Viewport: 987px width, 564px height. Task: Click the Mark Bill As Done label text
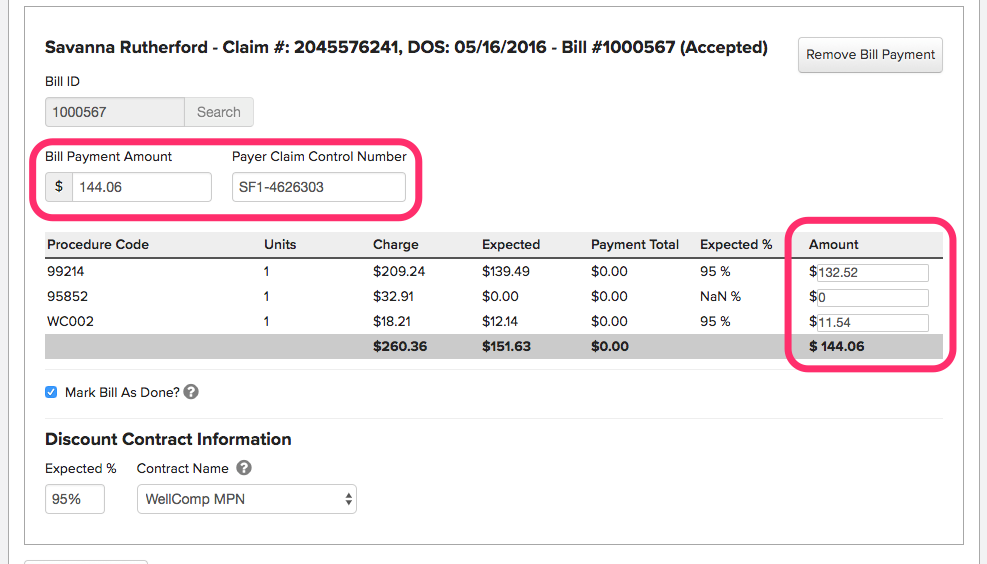tap(122, 392)
